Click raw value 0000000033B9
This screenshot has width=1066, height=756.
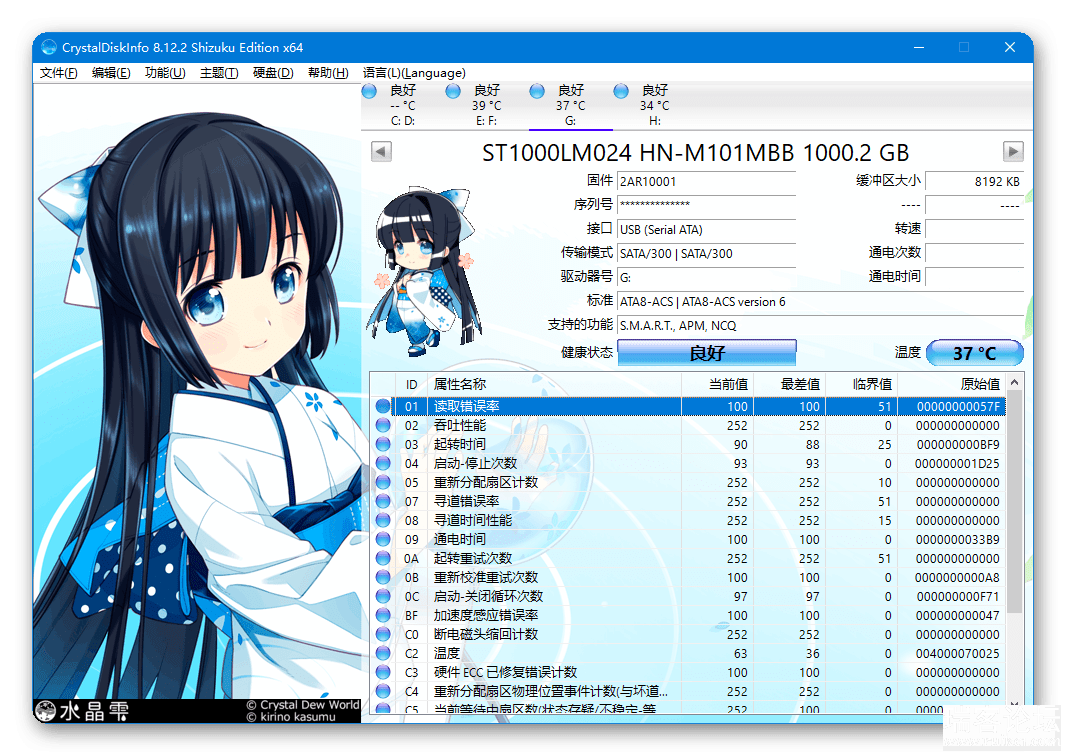(x=957, y=539)
